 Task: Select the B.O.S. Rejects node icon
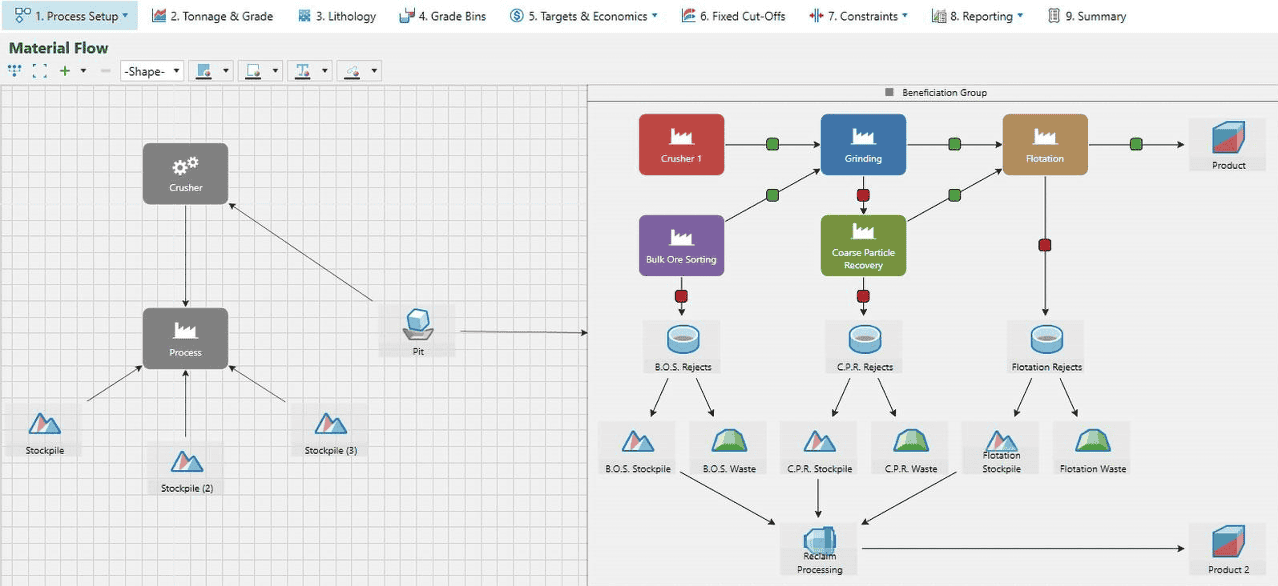681,339
